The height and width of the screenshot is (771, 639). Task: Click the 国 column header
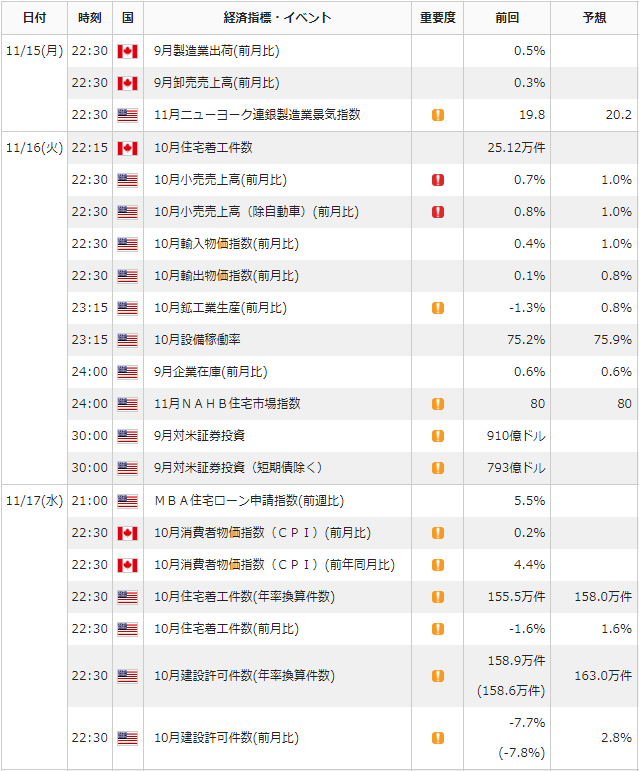(x=128, y=18)
